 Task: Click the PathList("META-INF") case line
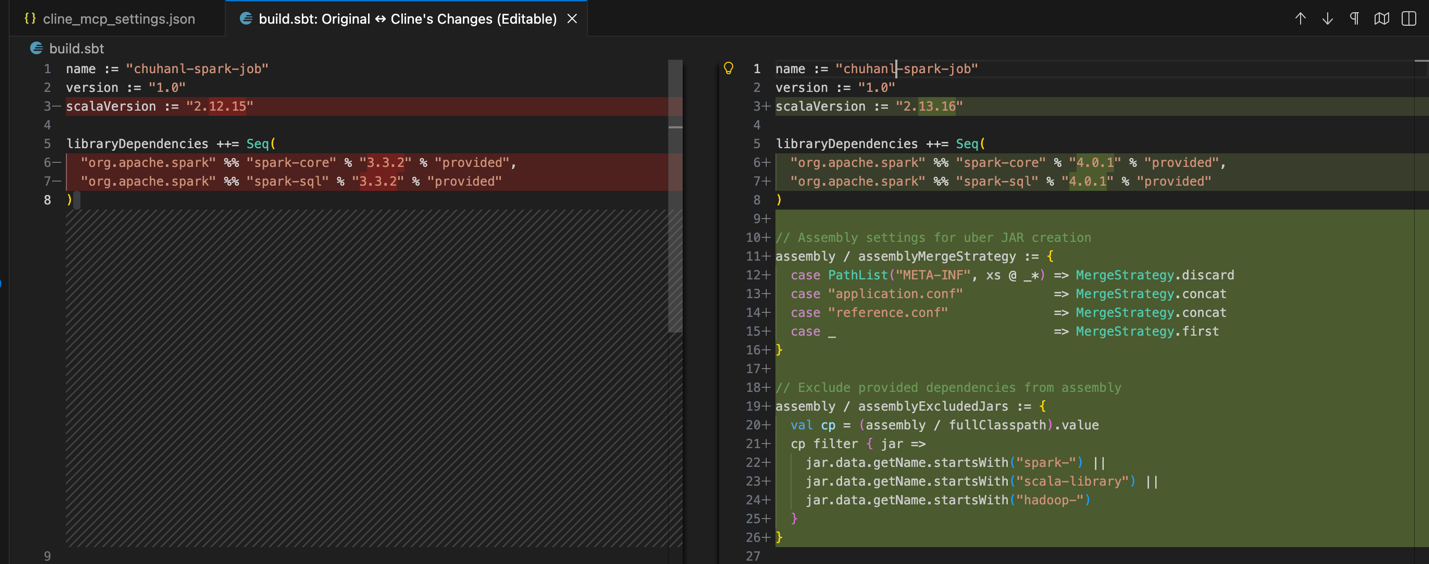1012,275
